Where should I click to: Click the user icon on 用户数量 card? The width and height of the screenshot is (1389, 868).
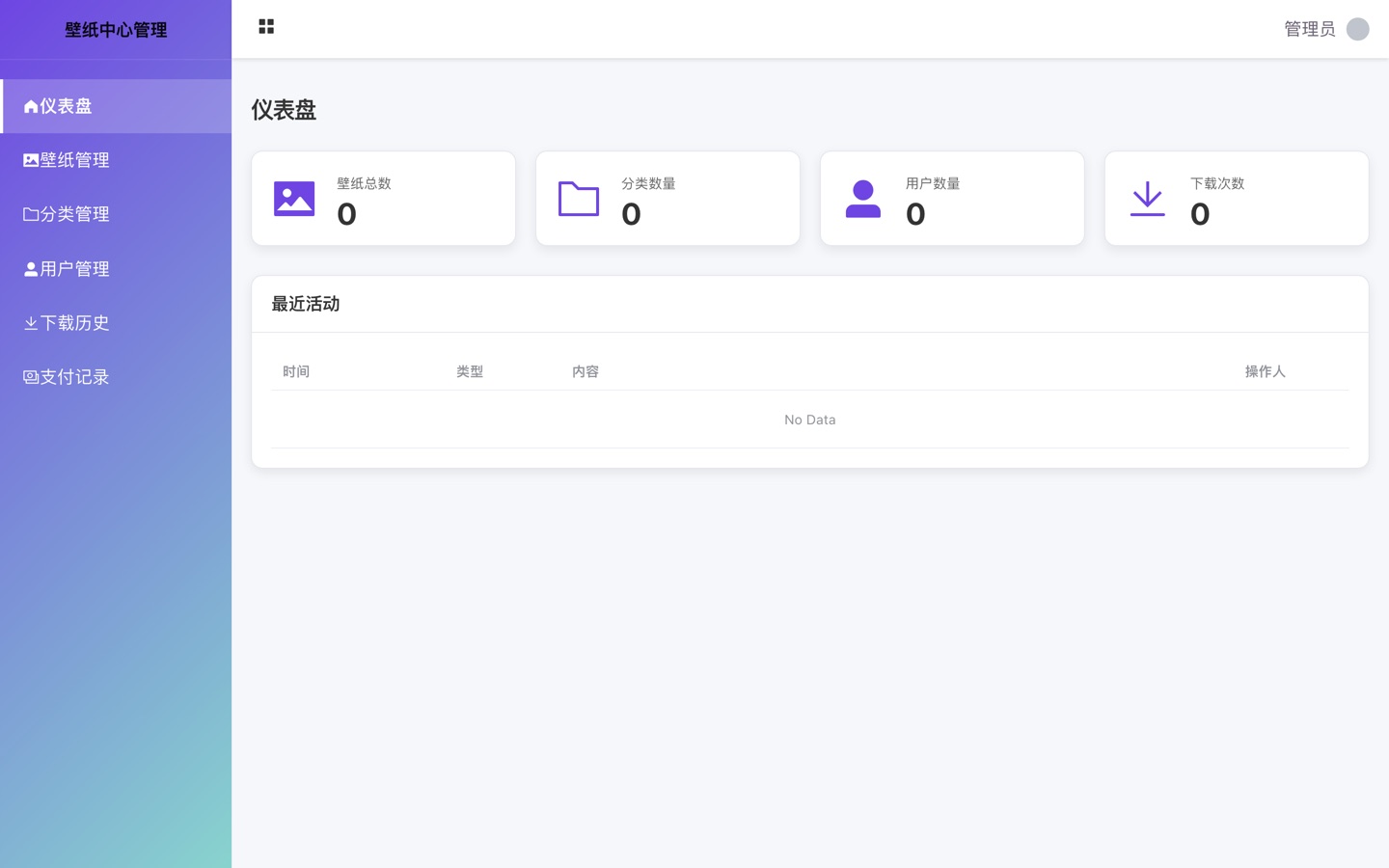863,199
